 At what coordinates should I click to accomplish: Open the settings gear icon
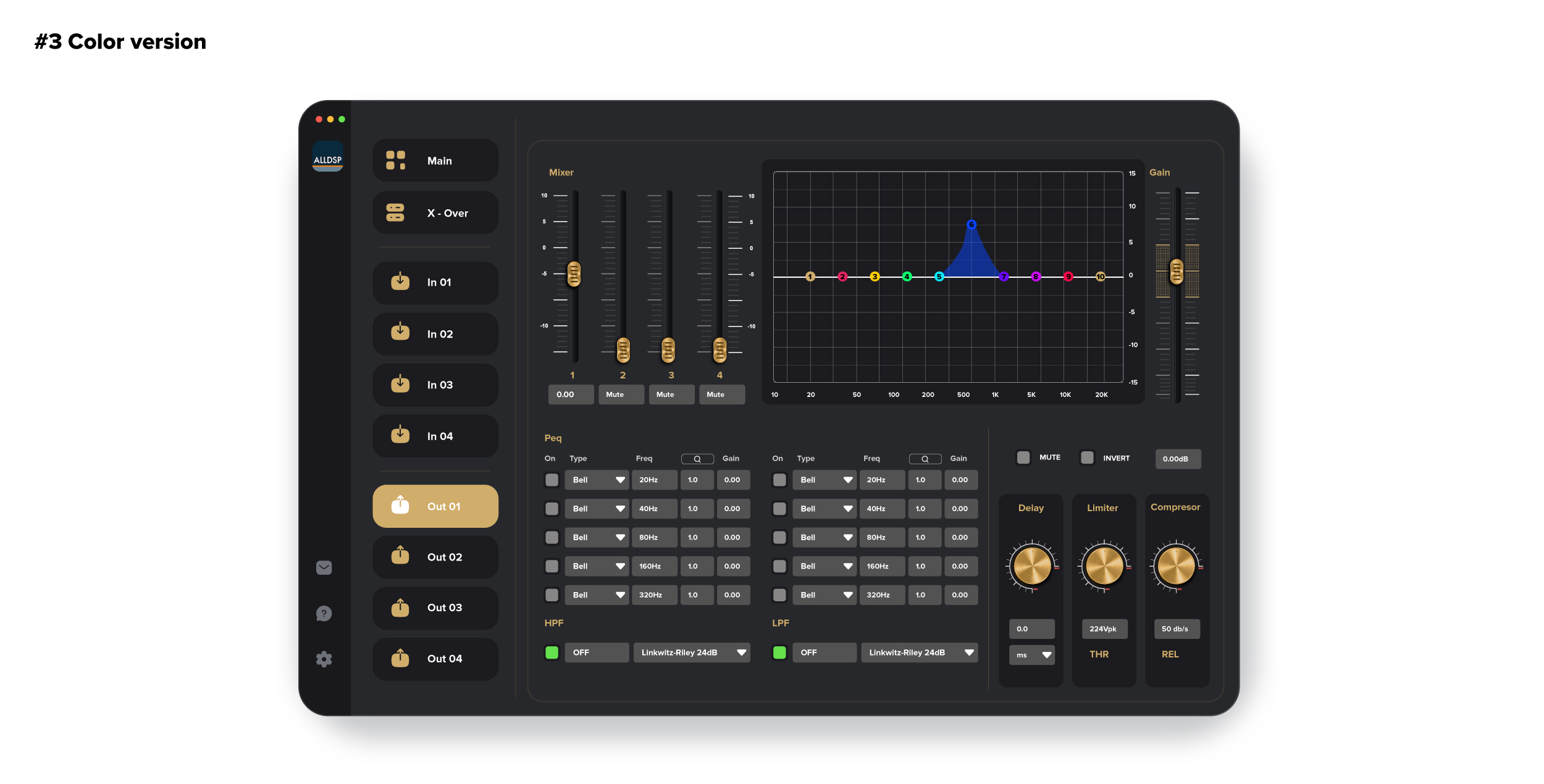(x=324, y=659)
